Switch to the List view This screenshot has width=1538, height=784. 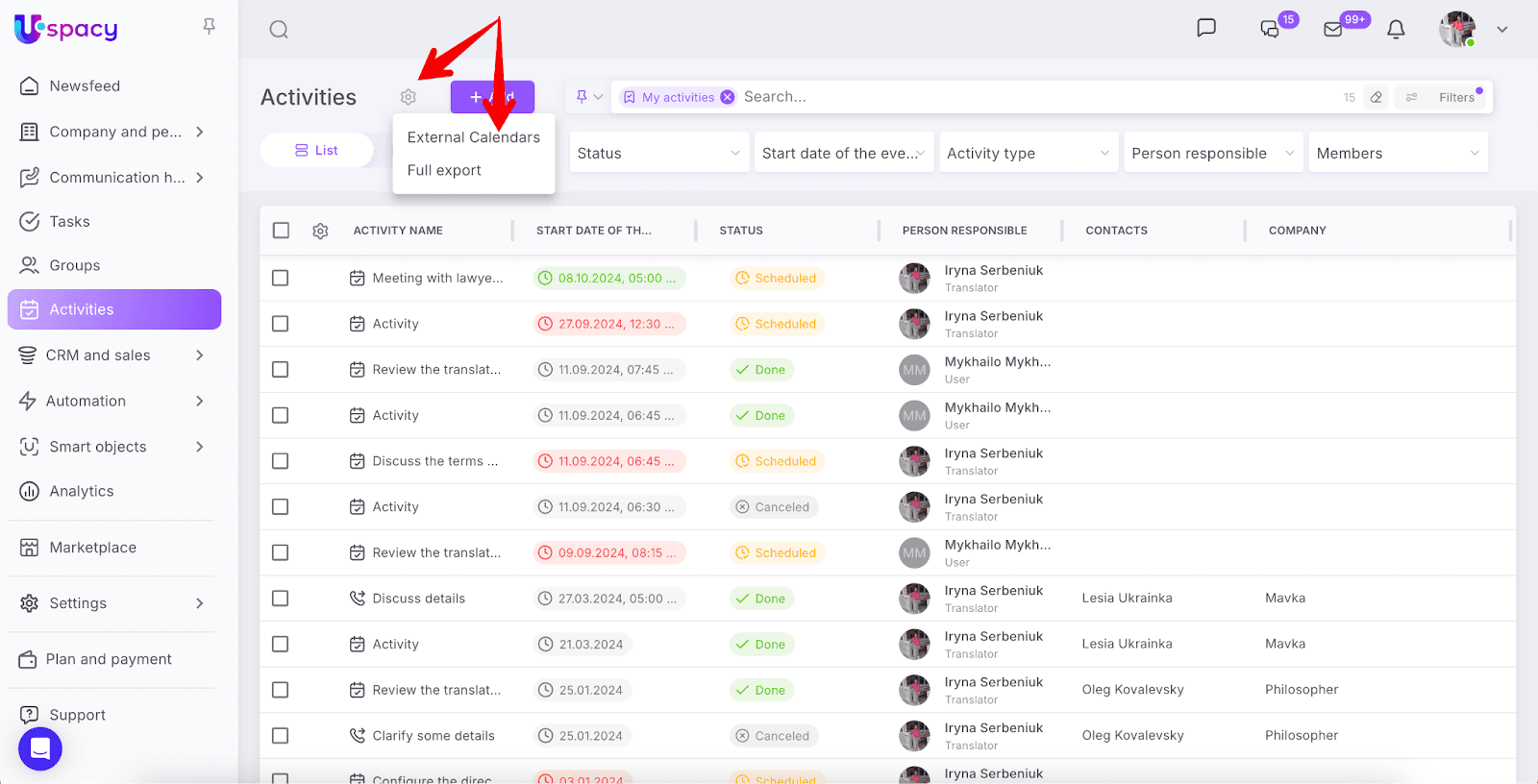pos(317,150)
